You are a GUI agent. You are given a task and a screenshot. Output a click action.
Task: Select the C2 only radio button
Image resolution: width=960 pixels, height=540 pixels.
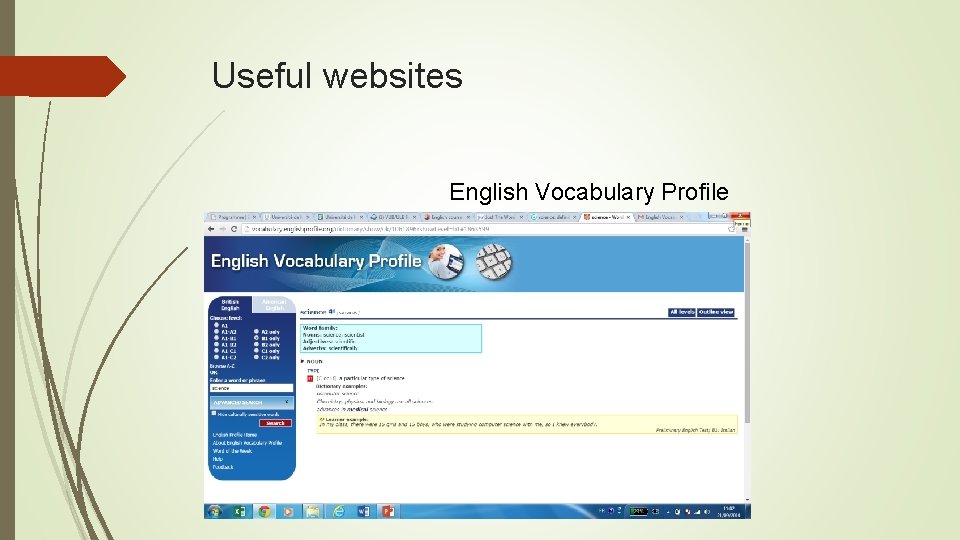(x=257, y=357)
